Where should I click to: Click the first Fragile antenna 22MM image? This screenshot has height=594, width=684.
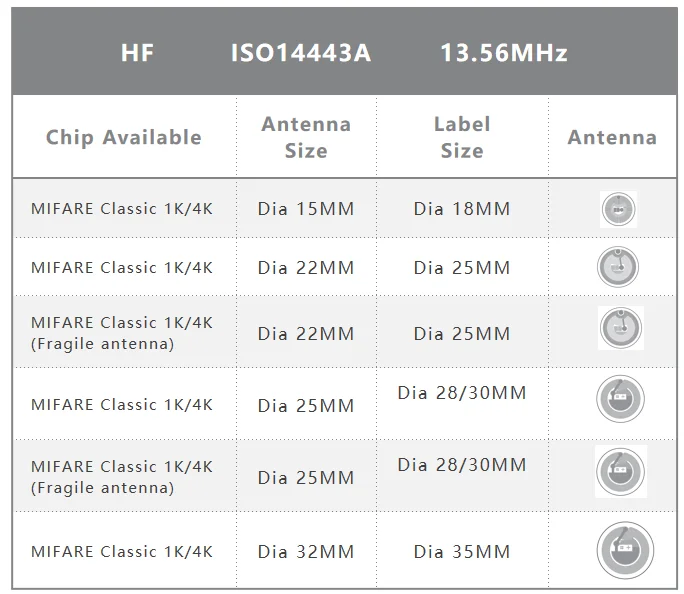click(620, 328)
